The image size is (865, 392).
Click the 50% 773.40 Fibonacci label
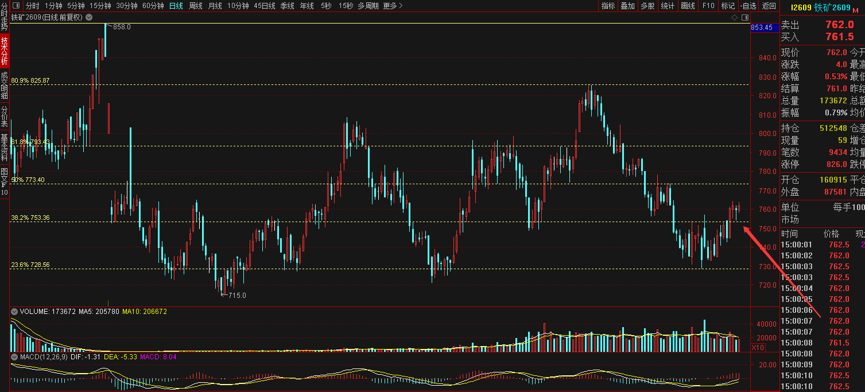pos(28,180)
